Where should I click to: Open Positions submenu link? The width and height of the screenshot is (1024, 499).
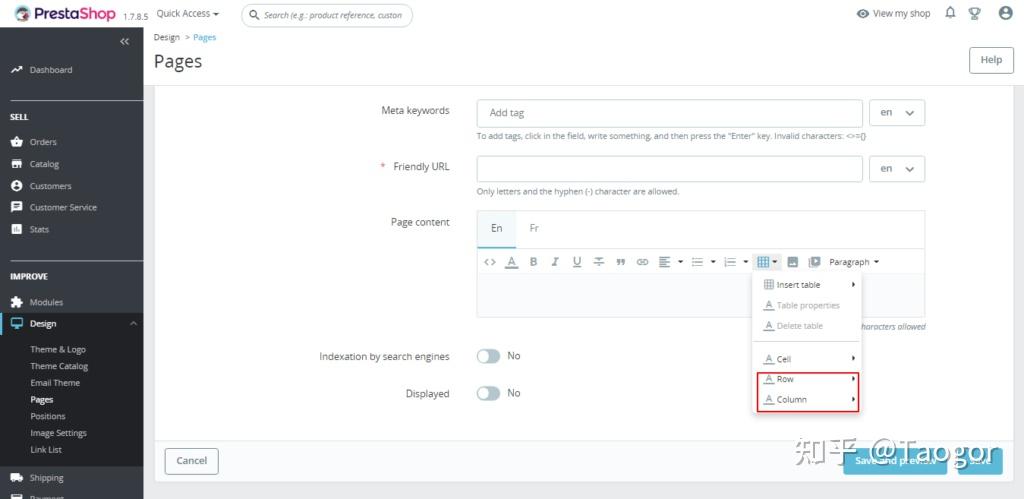click(x=48, y=416)
